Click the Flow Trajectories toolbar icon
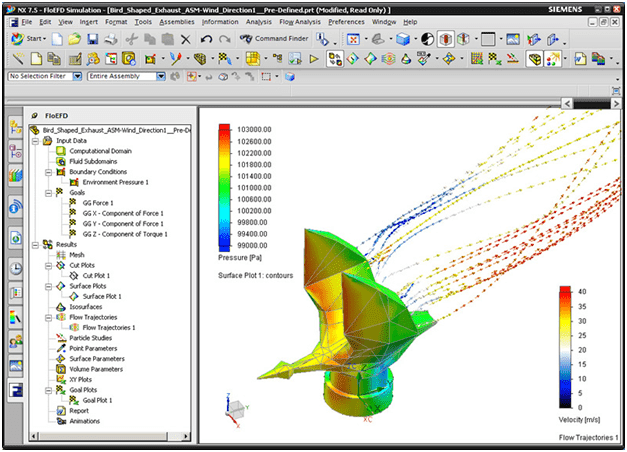 point(388,59)
